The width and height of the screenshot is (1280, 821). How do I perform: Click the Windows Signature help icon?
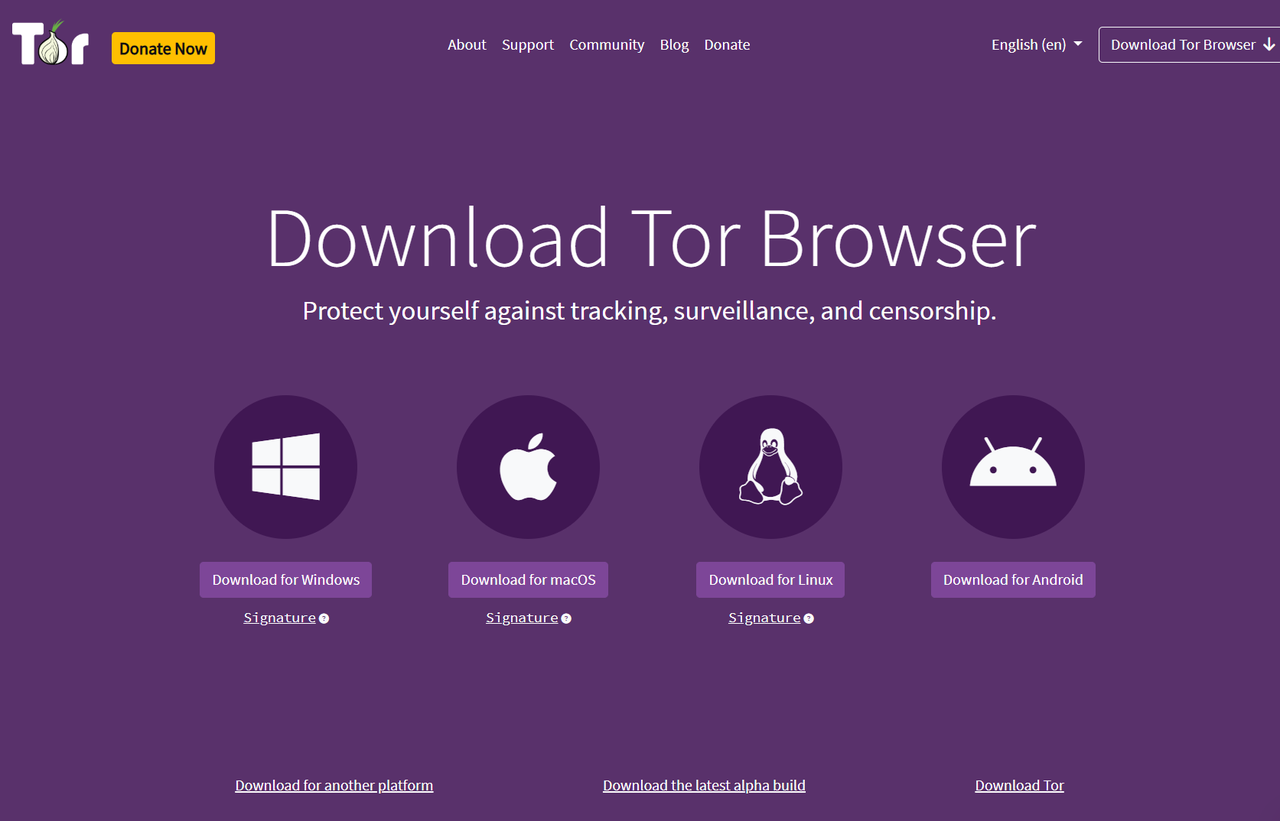click(x=323, y=619)
